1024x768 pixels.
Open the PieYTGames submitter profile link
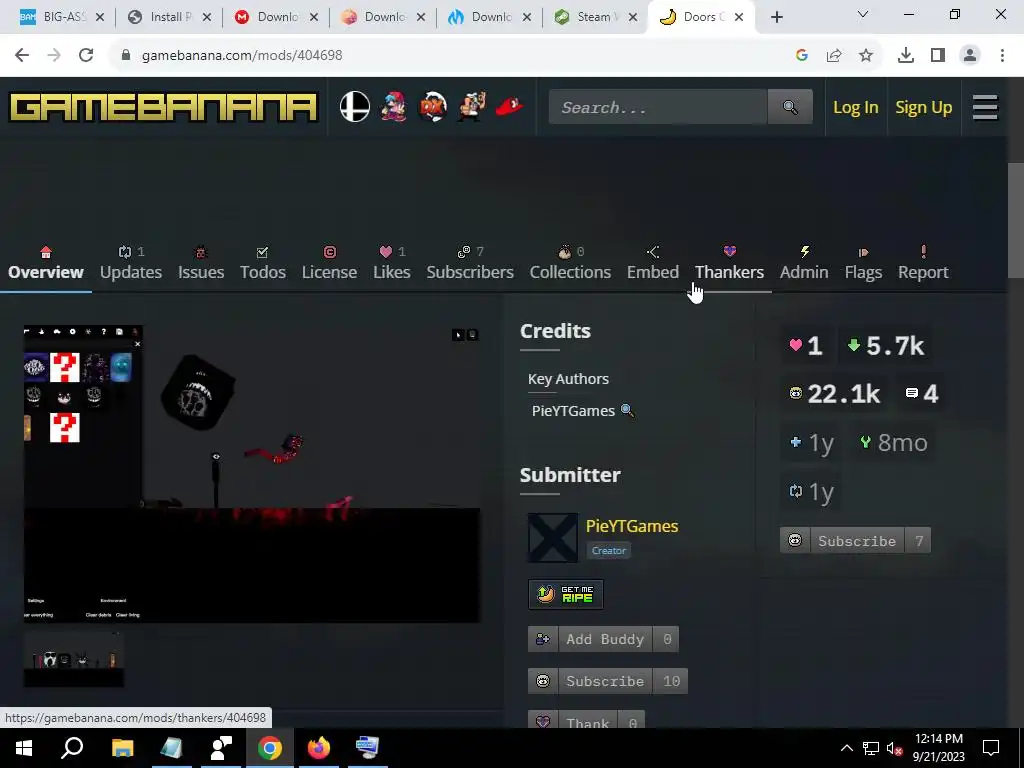click(x=632, y=526)
